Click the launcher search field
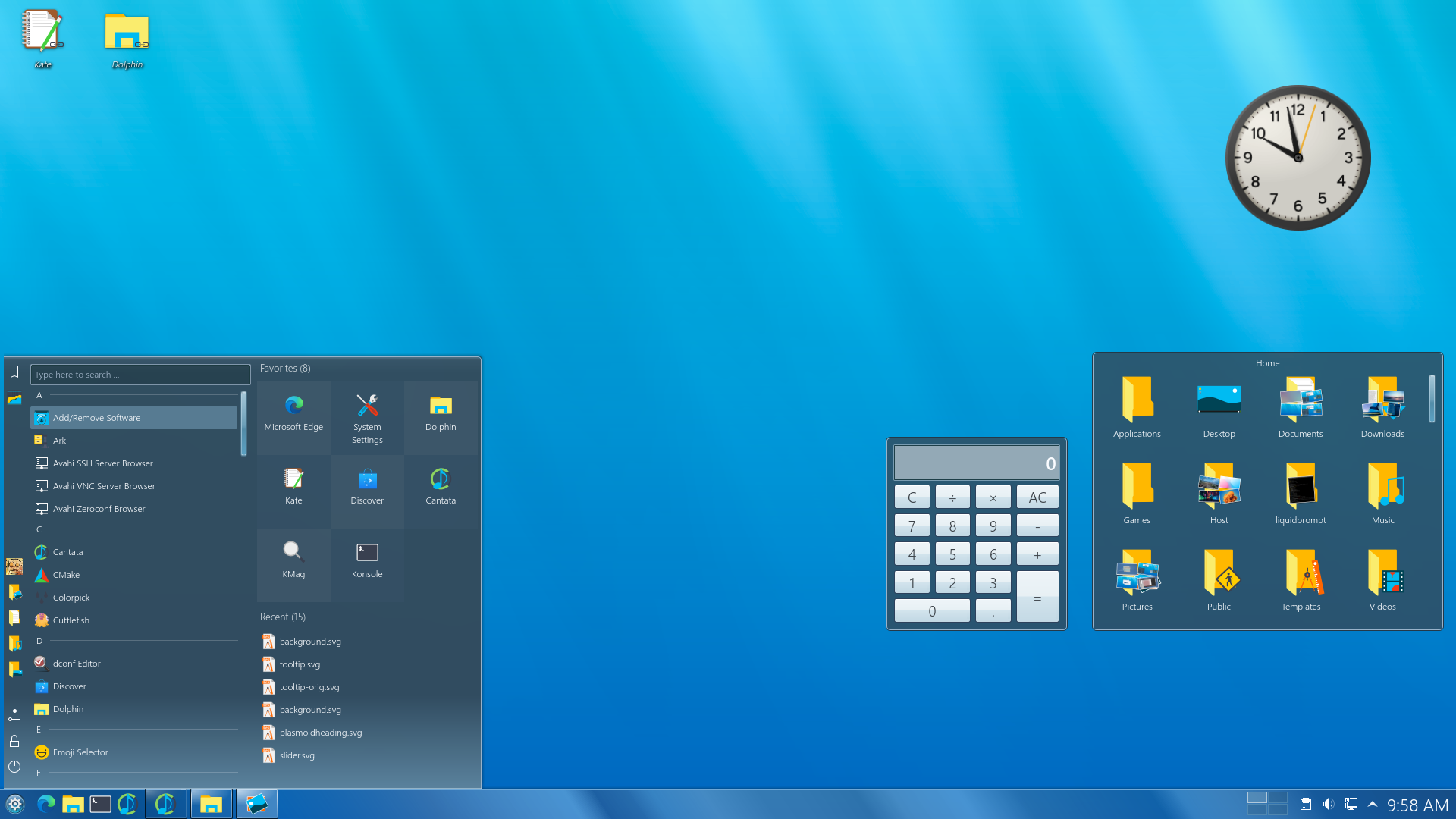This screenshot has height=819, width=1456. point(140,375)
